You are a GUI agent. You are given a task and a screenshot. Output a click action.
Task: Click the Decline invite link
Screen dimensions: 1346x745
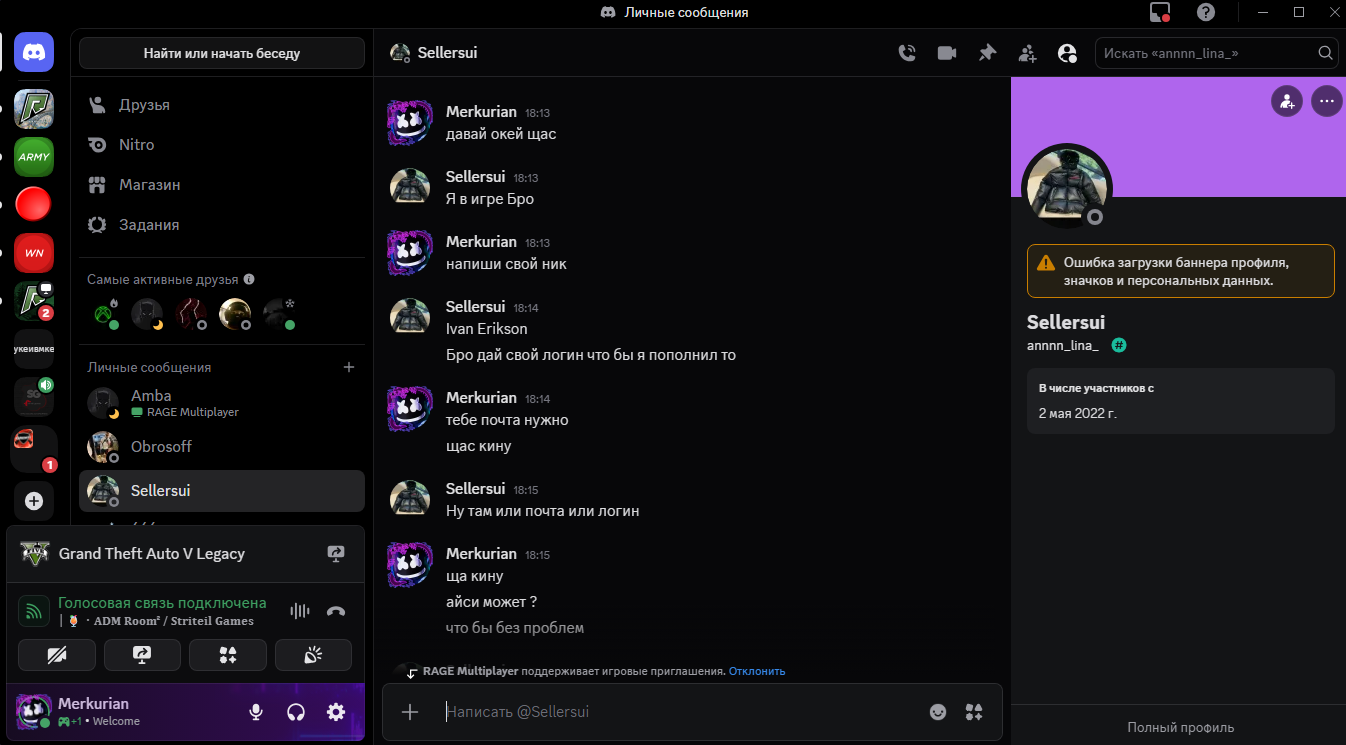[x=757, y=671]
